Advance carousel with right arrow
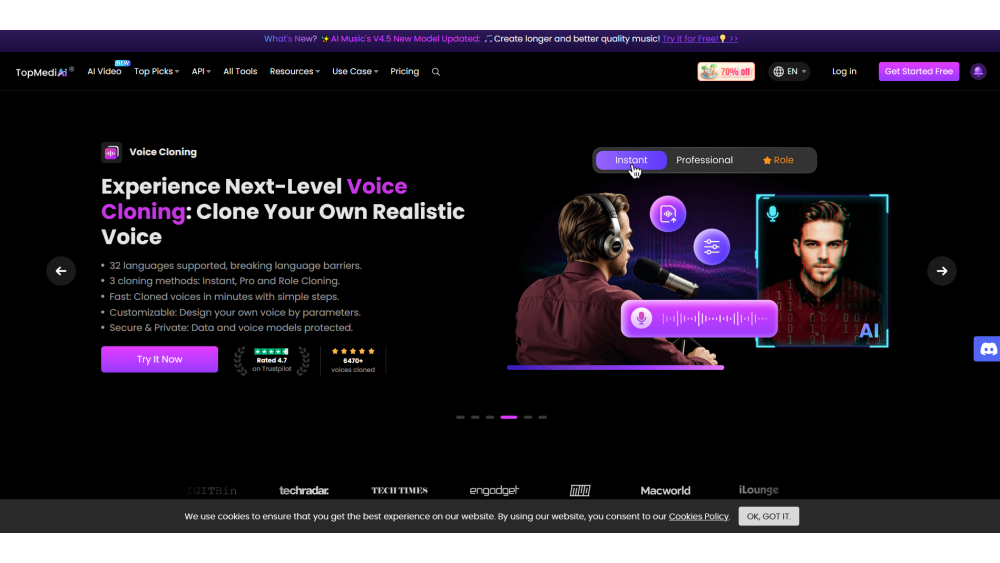The image size is (1000, 563). pyautogui.click(x=941, y=271)
